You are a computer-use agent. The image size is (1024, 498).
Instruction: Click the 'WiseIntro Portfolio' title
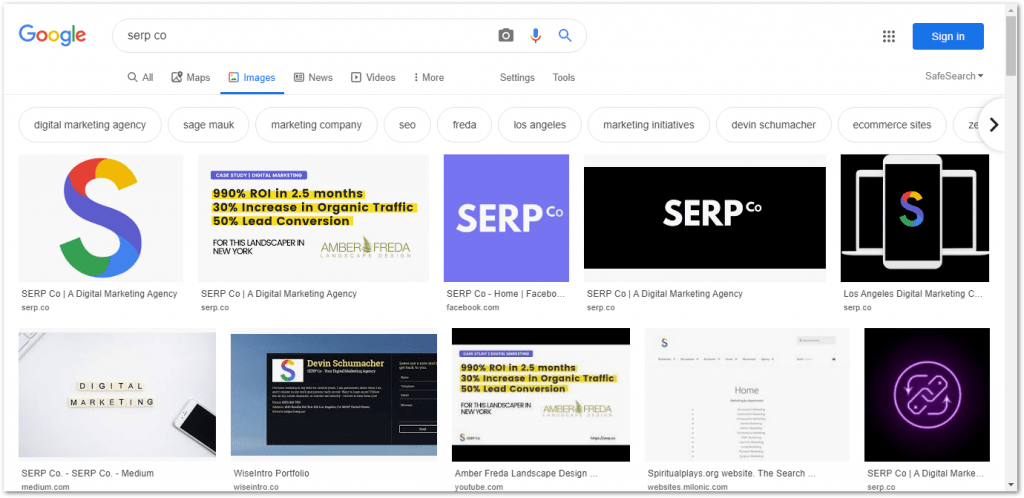271,473
